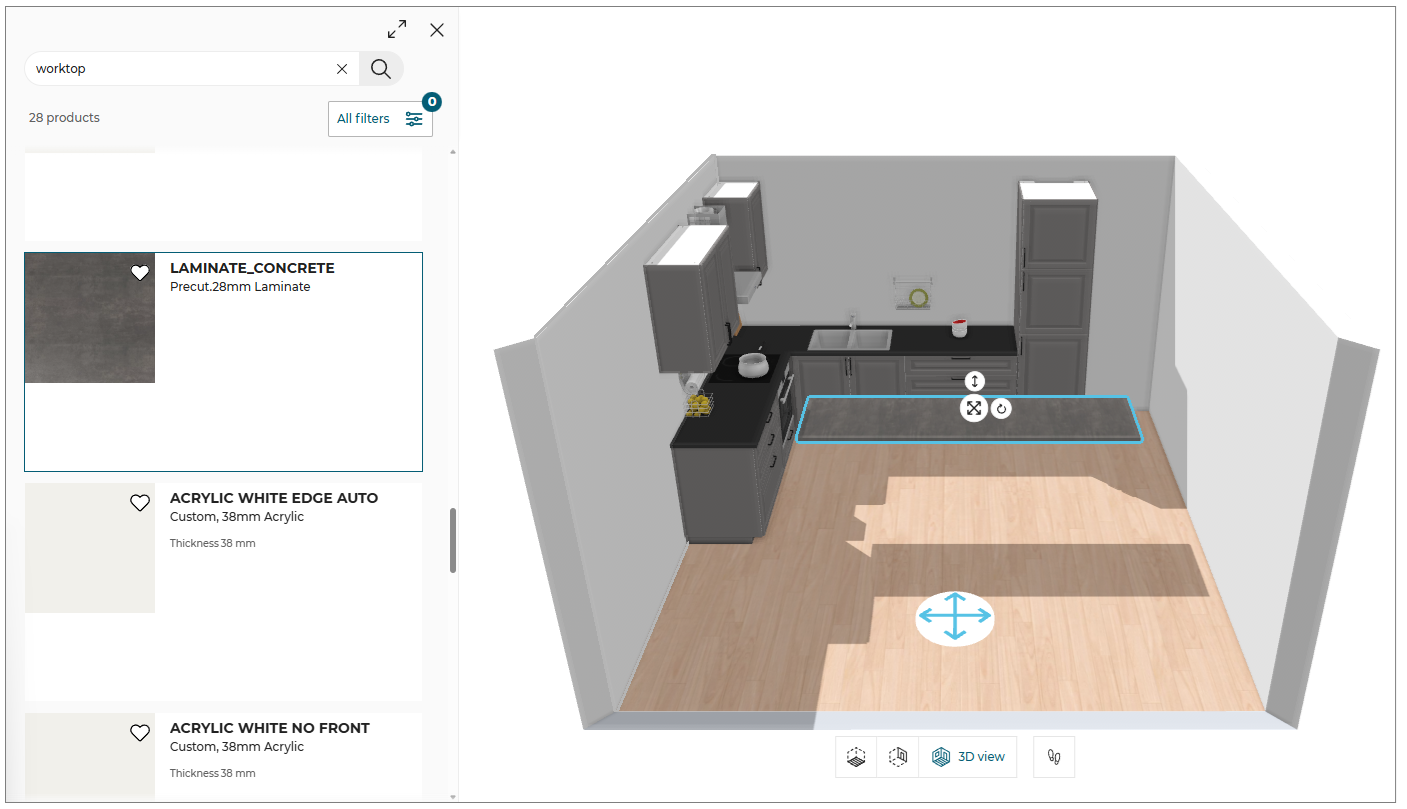Enter first-person walk mode with footsteps icon
The width and height of the screenshot is (1407, 809).
[x=1053, y=757]
